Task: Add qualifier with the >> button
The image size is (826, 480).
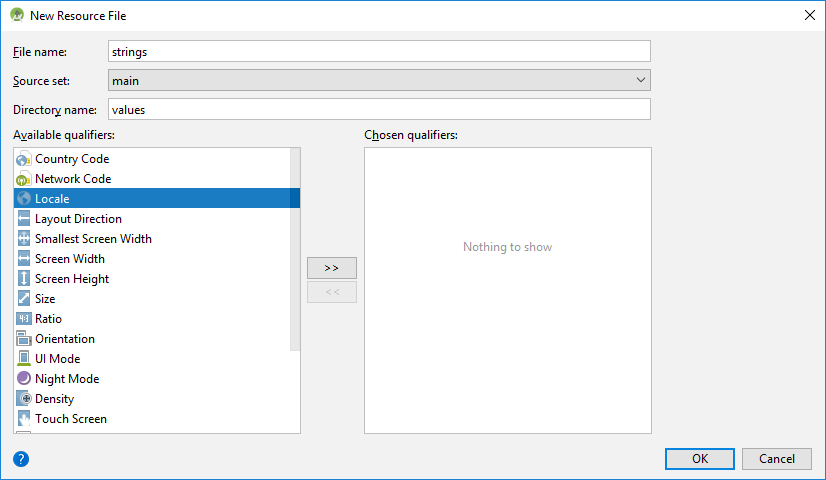Action: point(332,268)
